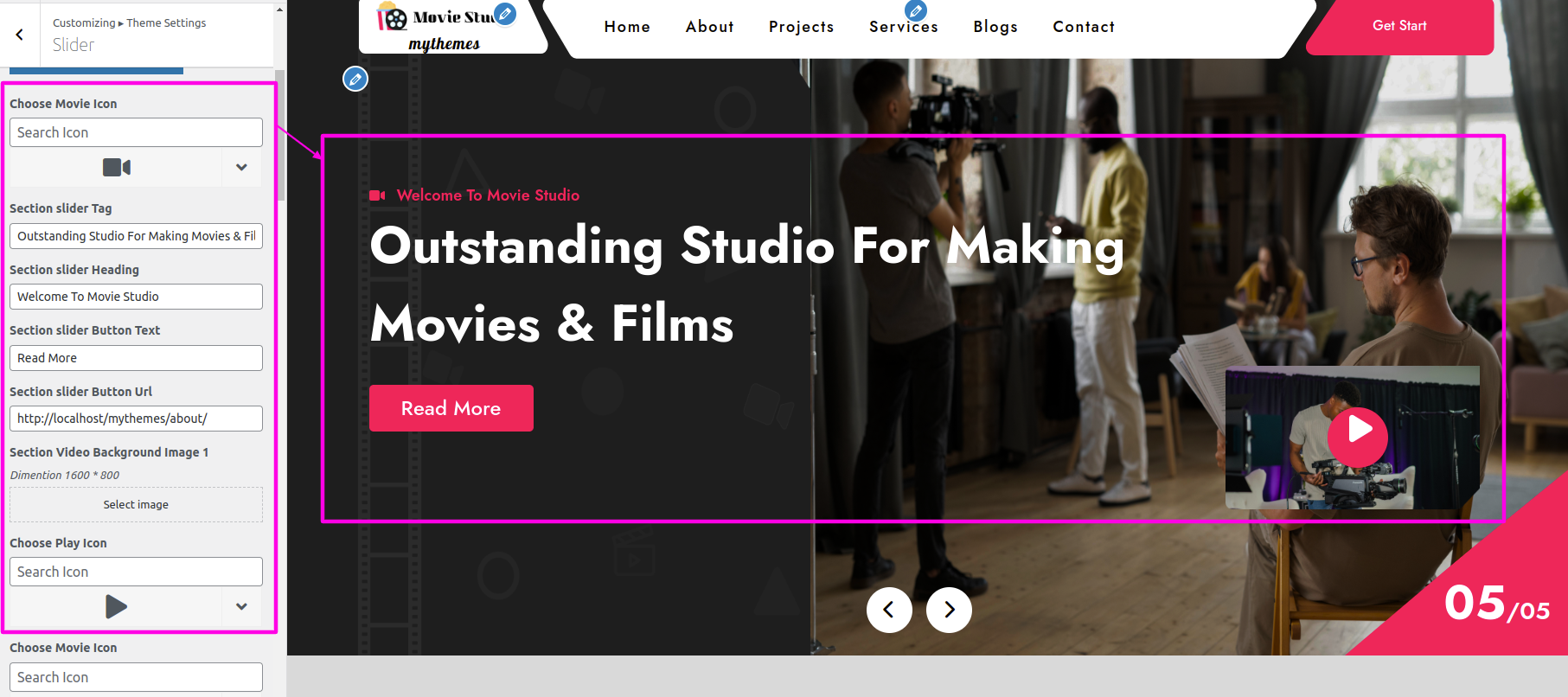Click the Welcome To Movie Studio tagline
This screenshot has width=1568, height=697.
(488, 195)
